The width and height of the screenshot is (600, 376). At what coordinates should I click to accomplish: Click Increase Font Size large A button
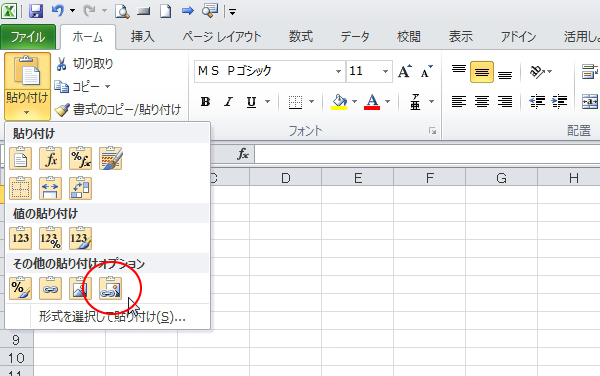coord(405,72)
